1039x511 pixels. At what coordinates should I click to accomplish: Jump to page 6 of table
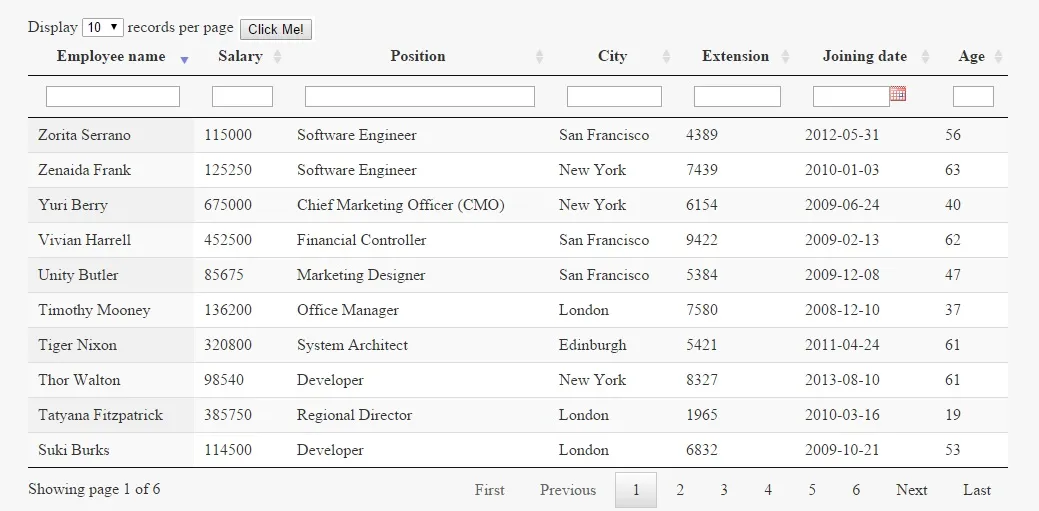[856, 490]
